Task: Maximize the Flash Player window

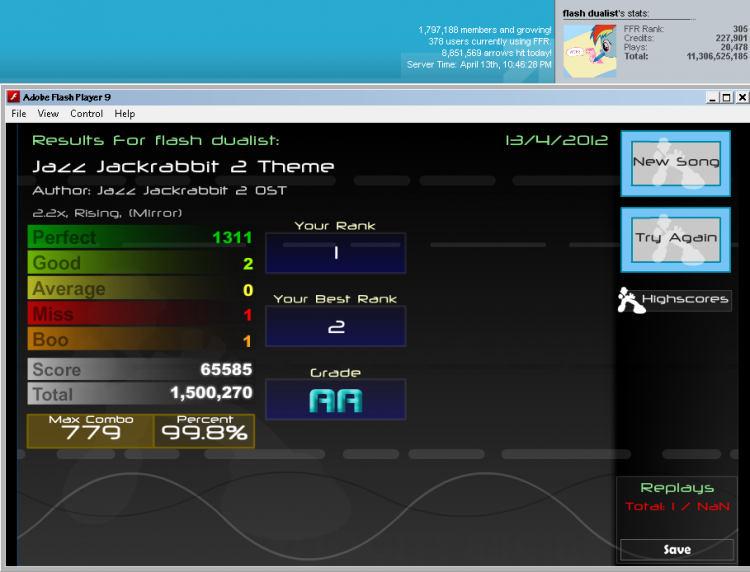Action: [x=727, y=98]
